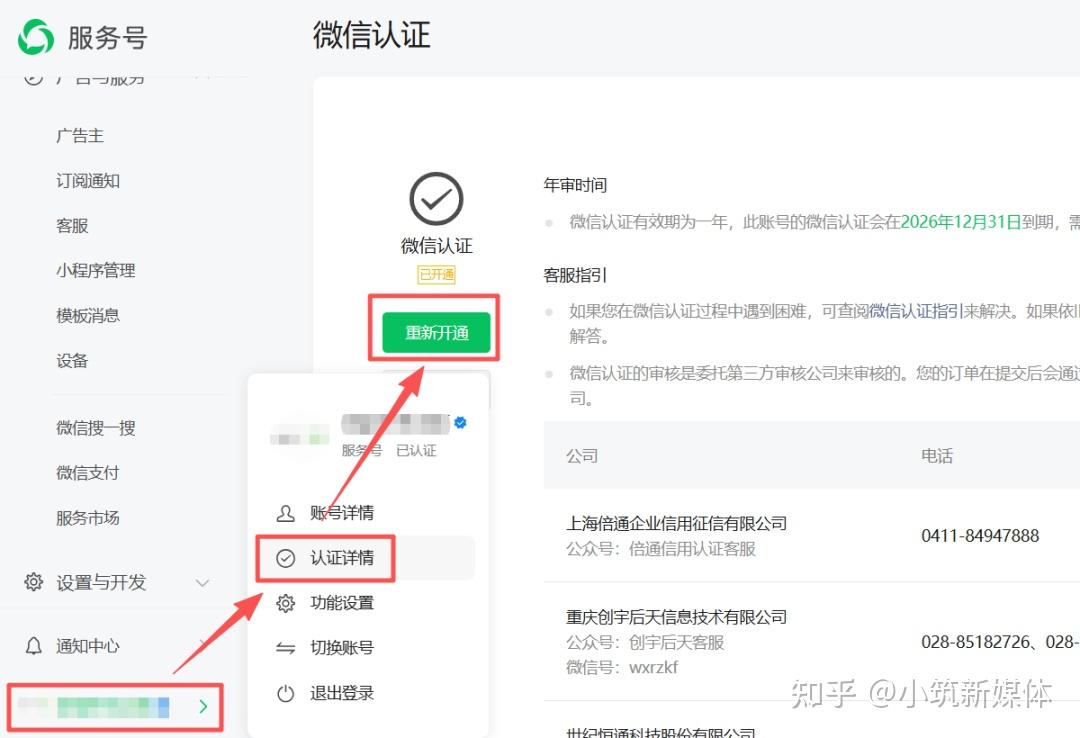Click the green WeChat service account logo
The image size is (1080, 738).
click(x=36, y=37)
